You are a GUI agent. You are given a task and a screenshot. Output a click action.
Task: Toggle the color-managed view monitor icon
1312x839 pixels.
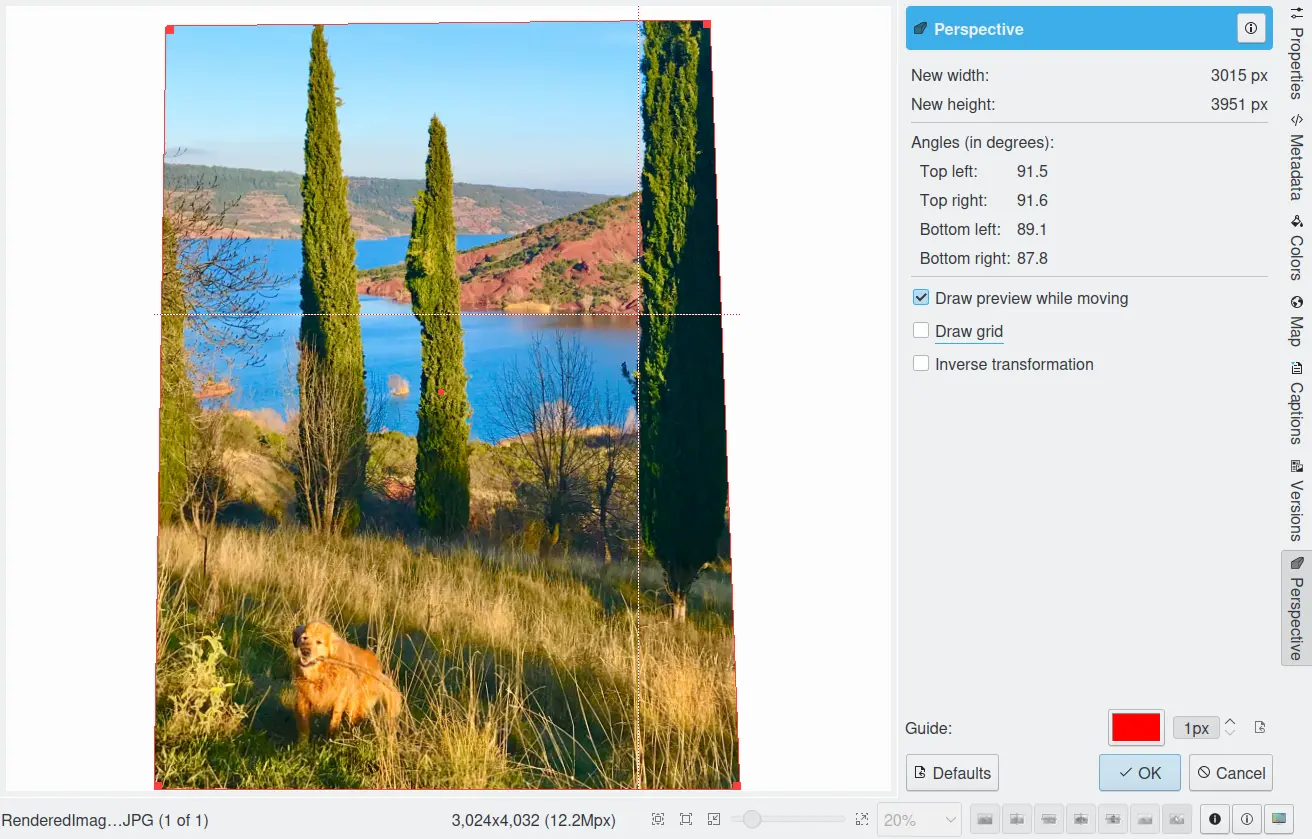(1278, 820)
